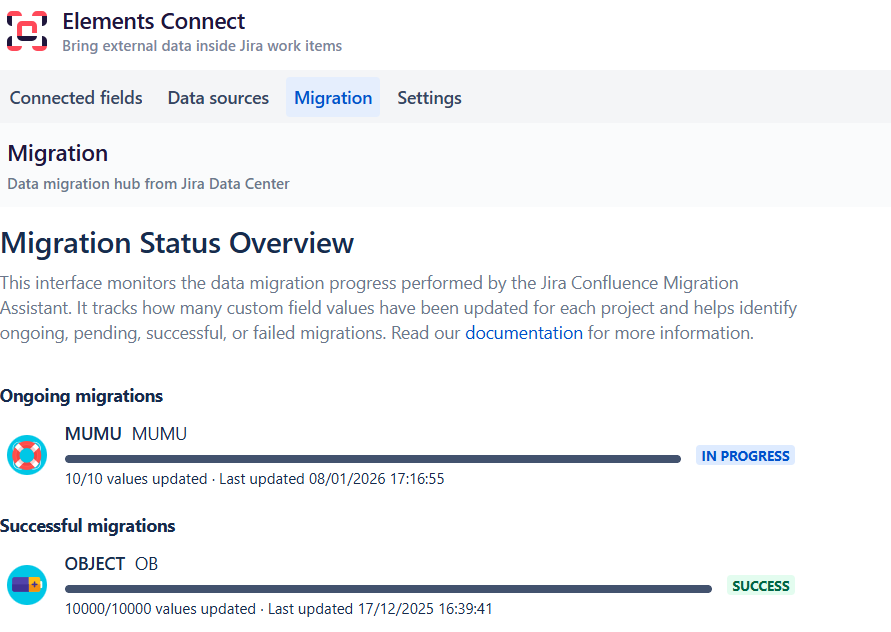891x632 pixels.
Task: Click the Ongoing migrations section heading
Action: pos(81,396)
